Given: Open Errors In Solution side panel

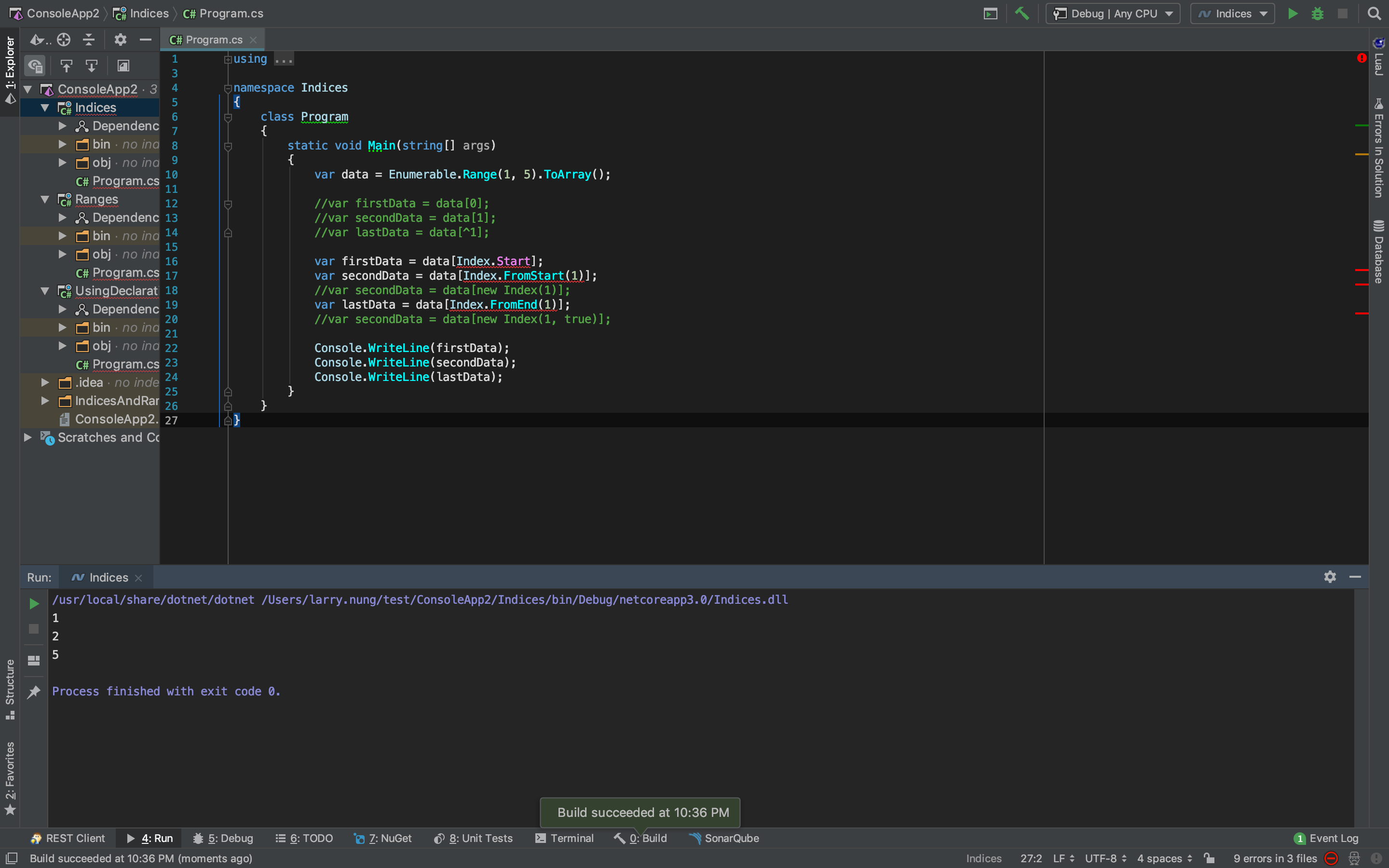Looking at the screenshot, I should click(x=1379, y=148).
